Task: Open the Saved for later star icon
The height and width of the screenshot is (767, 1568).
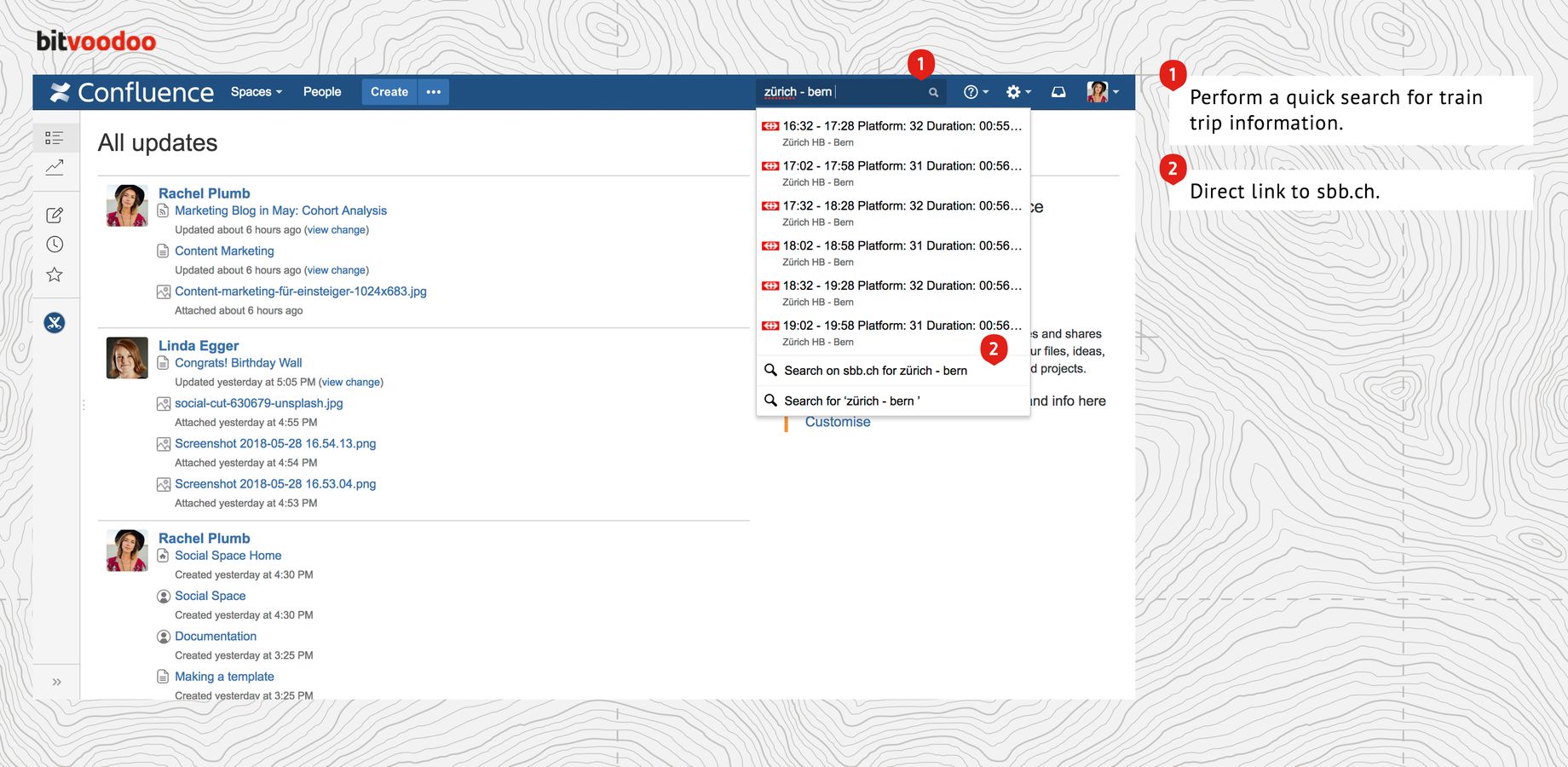Action: (x=55, y=274)
